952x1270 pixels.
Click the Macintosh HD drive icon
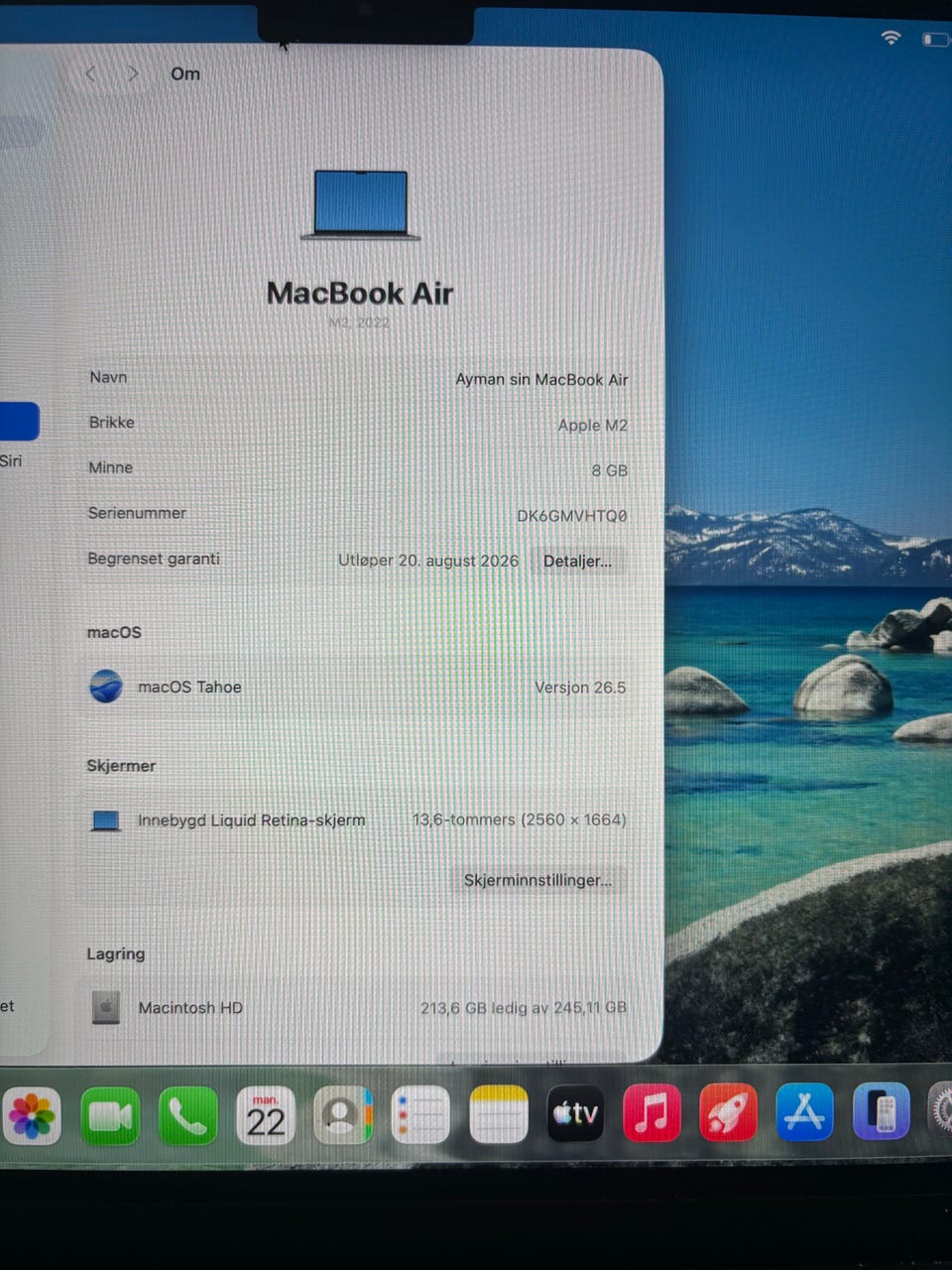(106, 1007)
